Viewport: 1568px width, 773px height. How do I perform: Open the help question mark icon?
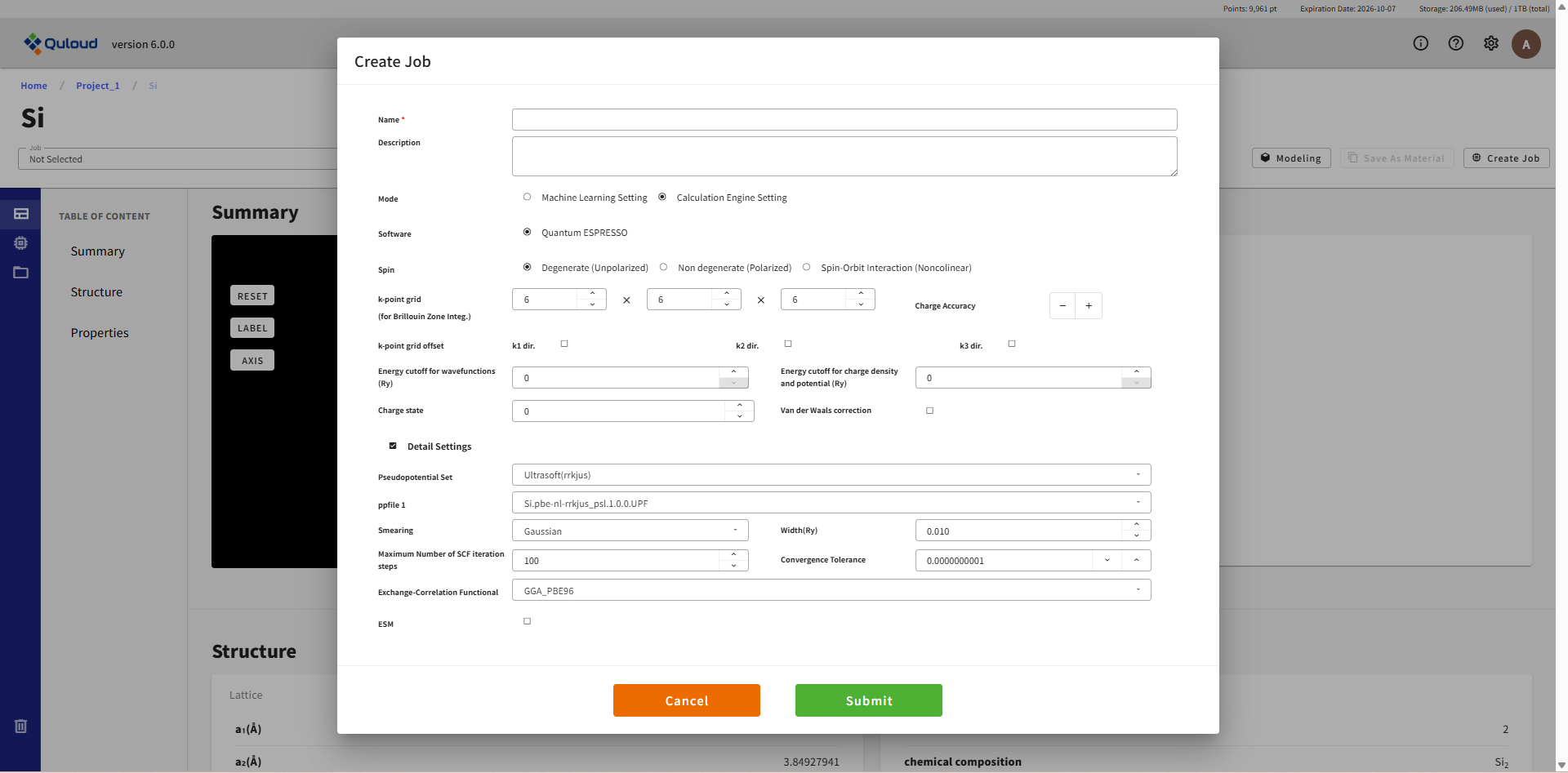[x=1456, y=43]
